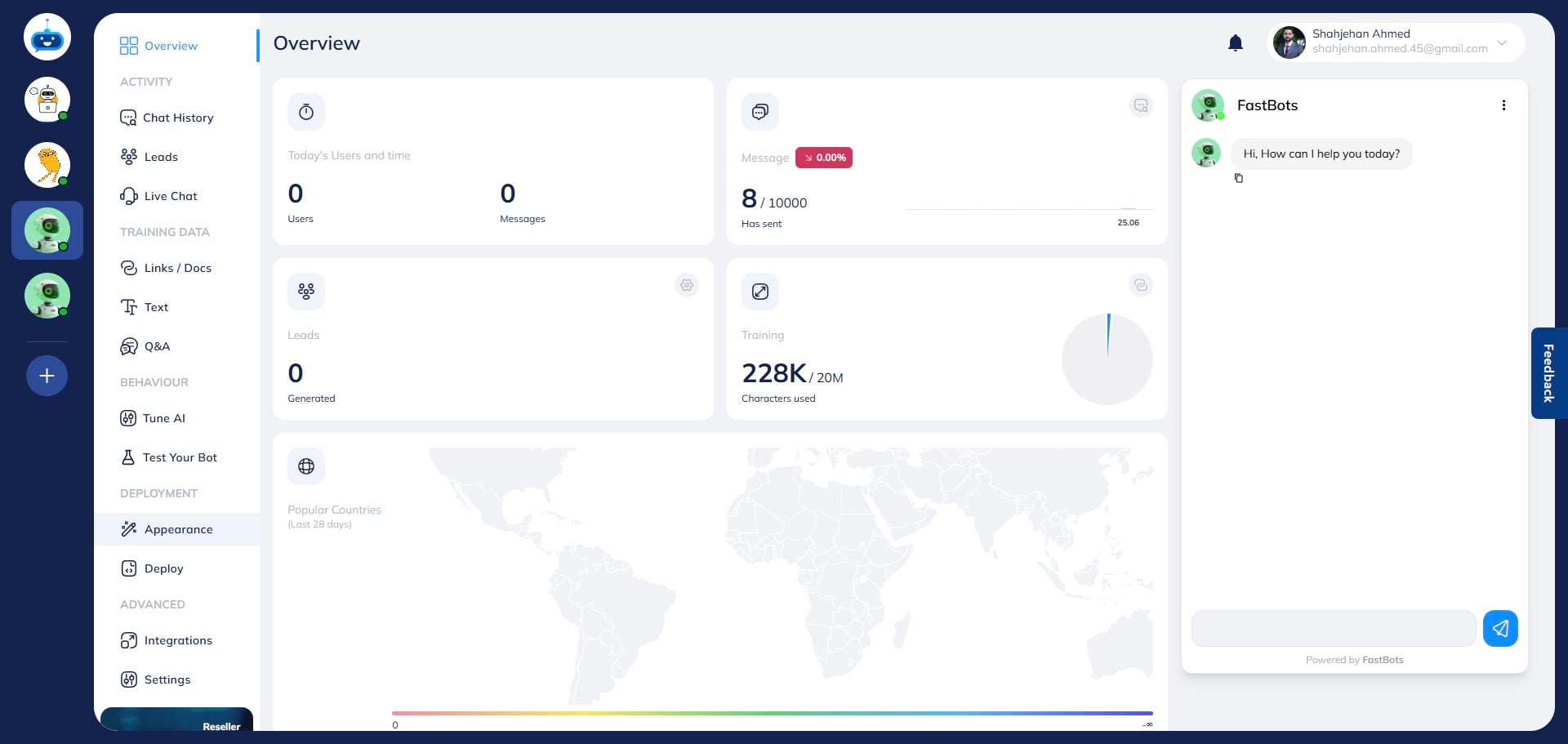
Task: Navigate to Links / Docs
Action: pos(166,268)
